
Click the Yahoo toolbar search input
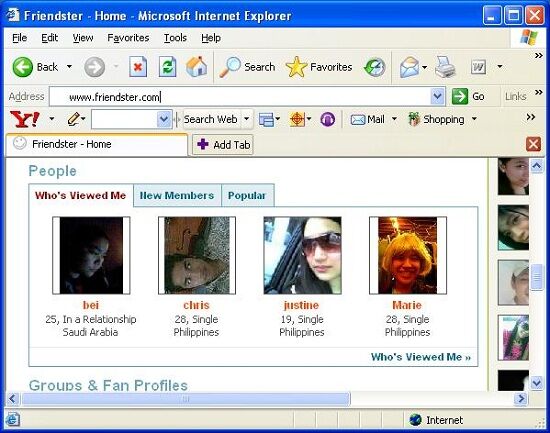click(125, 119)
